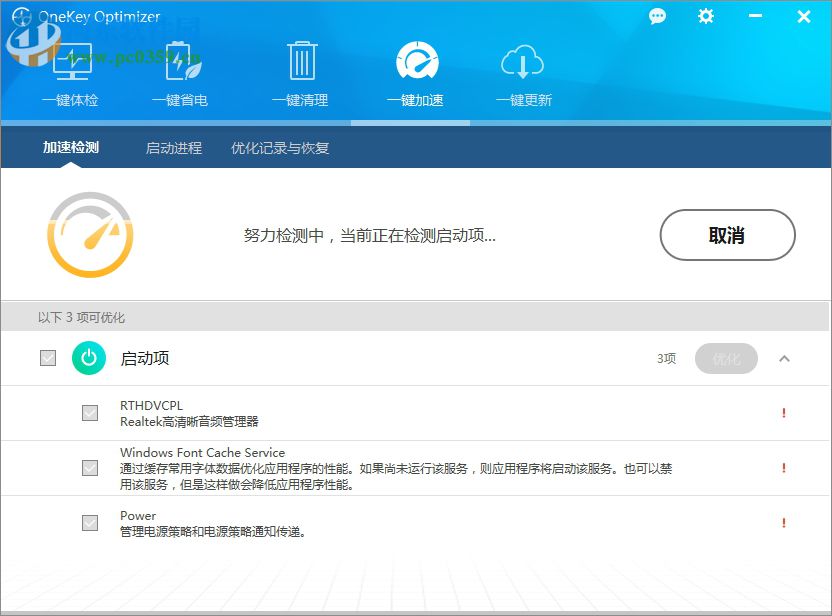Image resolution: width=832 pixels, height=616 pixels.
Task: Open the feedback chat bubble icon
Action: click(657, 17)
